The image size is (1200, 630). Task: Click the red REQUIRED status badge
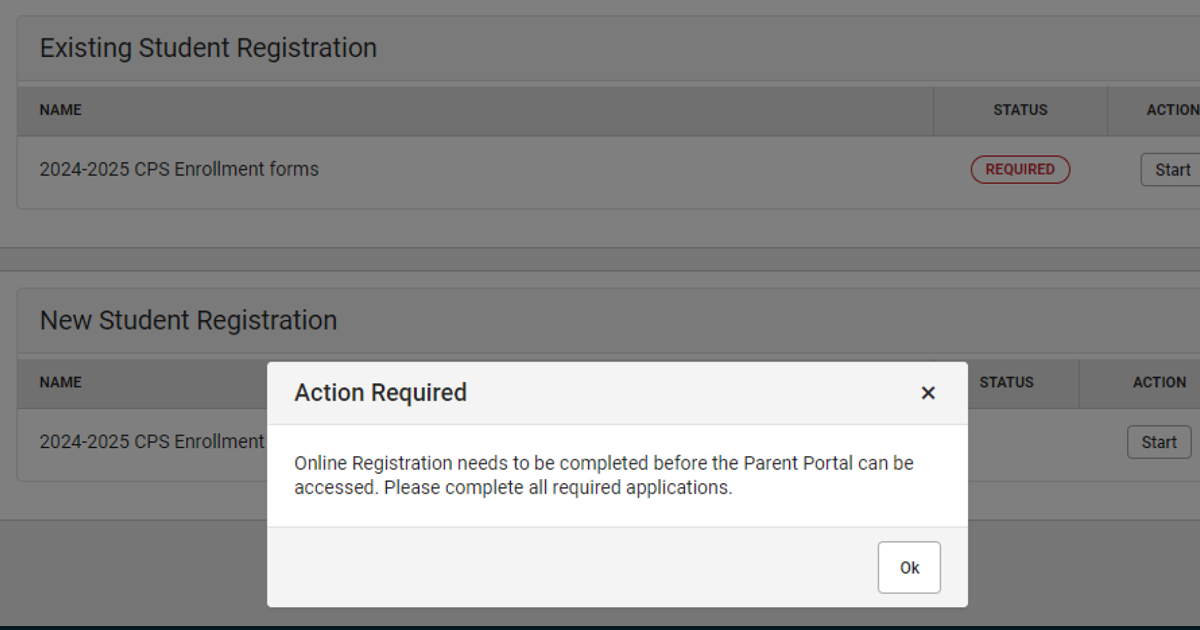1020,170
